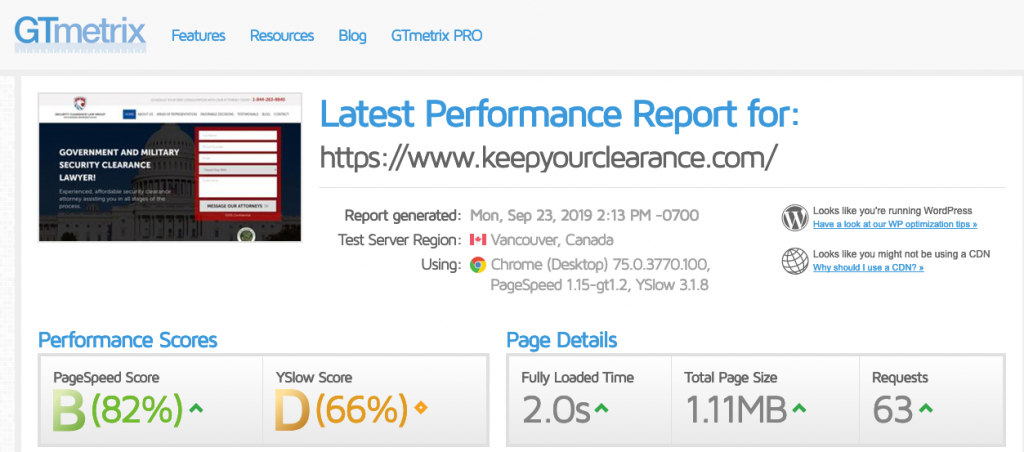Click the Canada flag icon

click(x=478, y=240)
